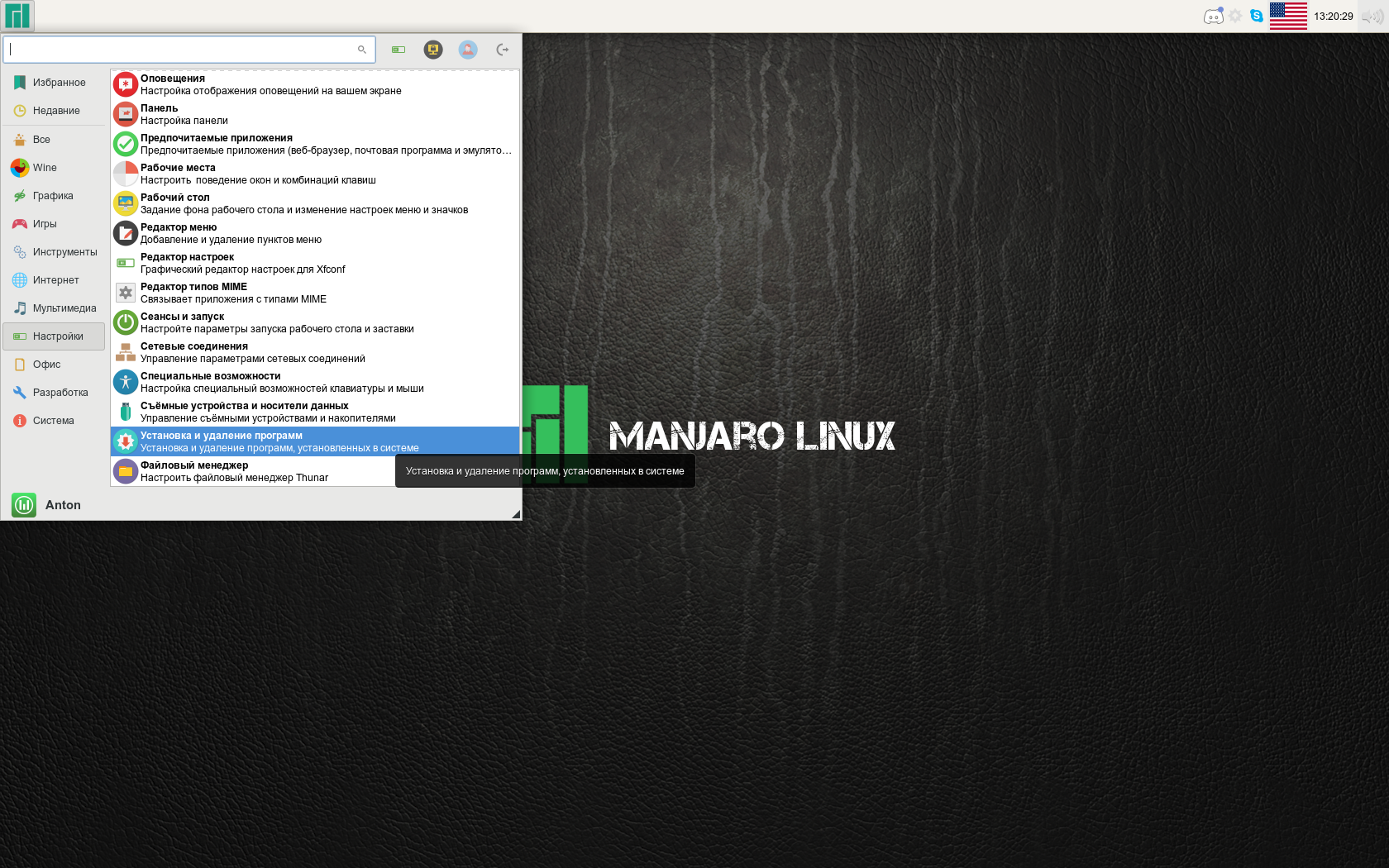Launch Редактор типов MIME

point(315,293)
